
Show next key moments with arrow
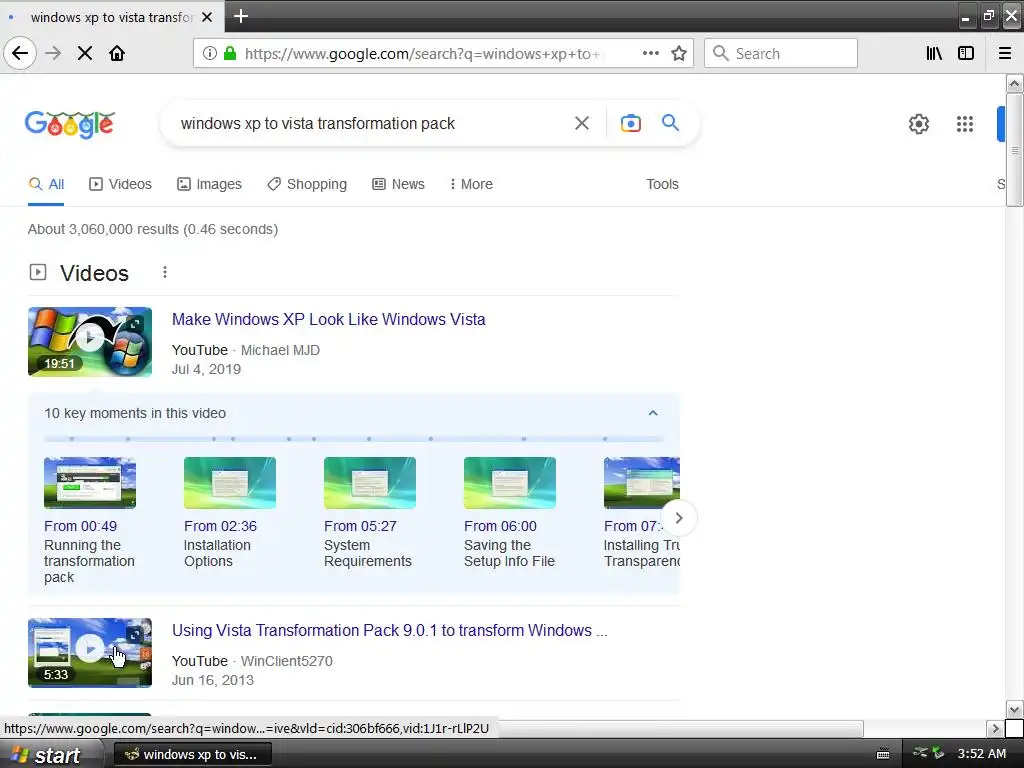click(x=679, y=518)
